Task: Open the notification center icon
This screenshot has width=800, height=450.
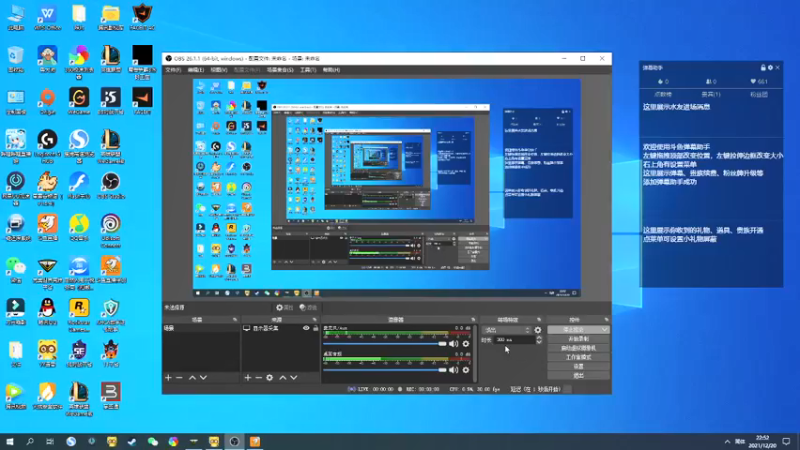Action: (787, 441)
